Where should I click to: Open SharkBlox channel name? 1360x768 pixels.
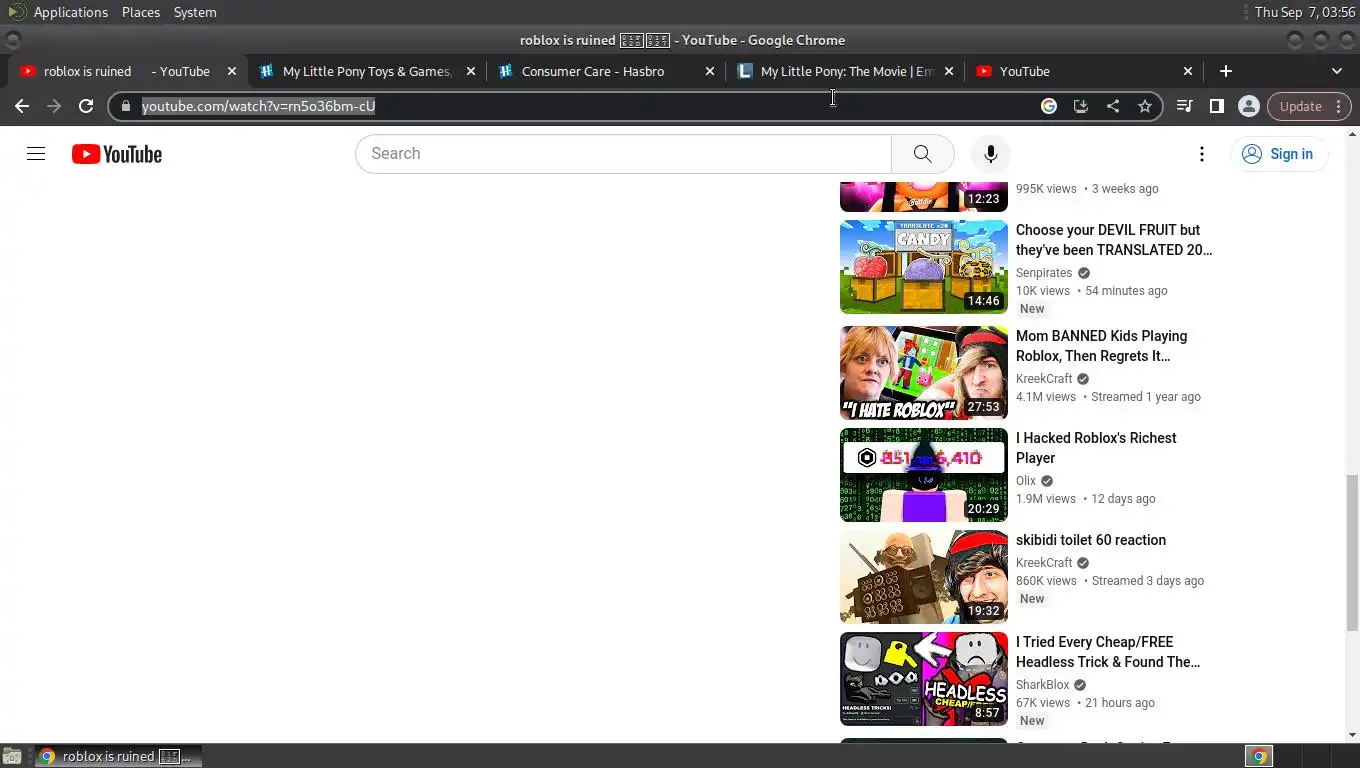pos(1043,685)
